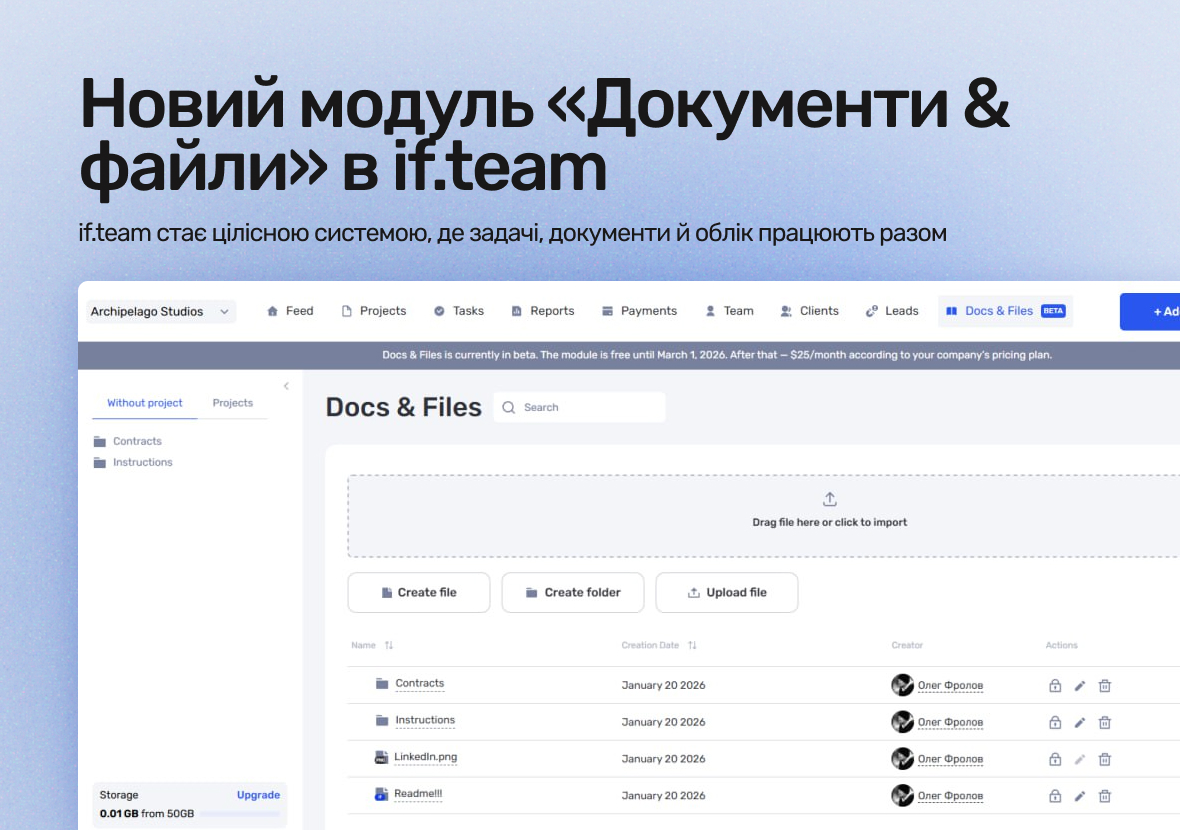The image size is (1180, 830).
Task: Click the edit pencil for Instructions row
Action: [1080, 722]
